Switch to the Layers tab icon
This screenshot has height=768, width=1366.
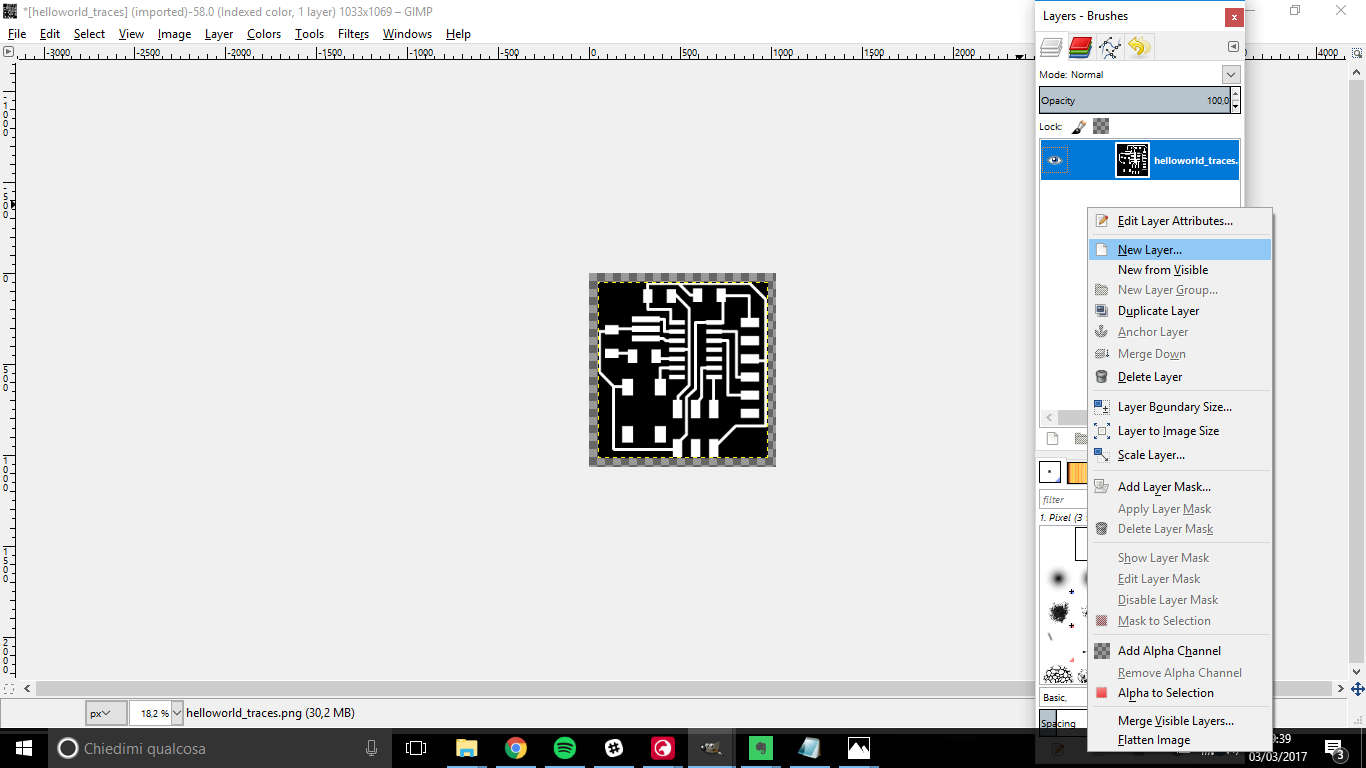(1051, 47)
